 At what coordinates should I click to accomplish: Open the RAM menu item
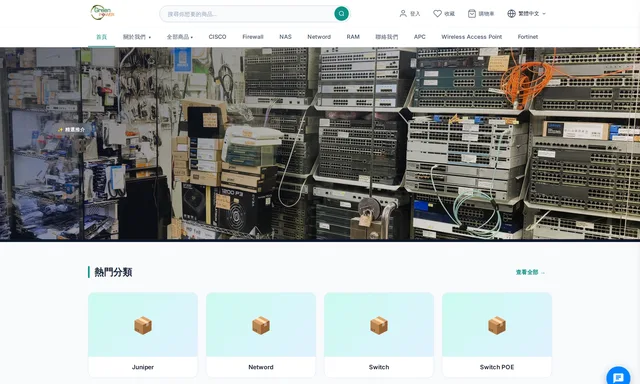tap(353, 37)
